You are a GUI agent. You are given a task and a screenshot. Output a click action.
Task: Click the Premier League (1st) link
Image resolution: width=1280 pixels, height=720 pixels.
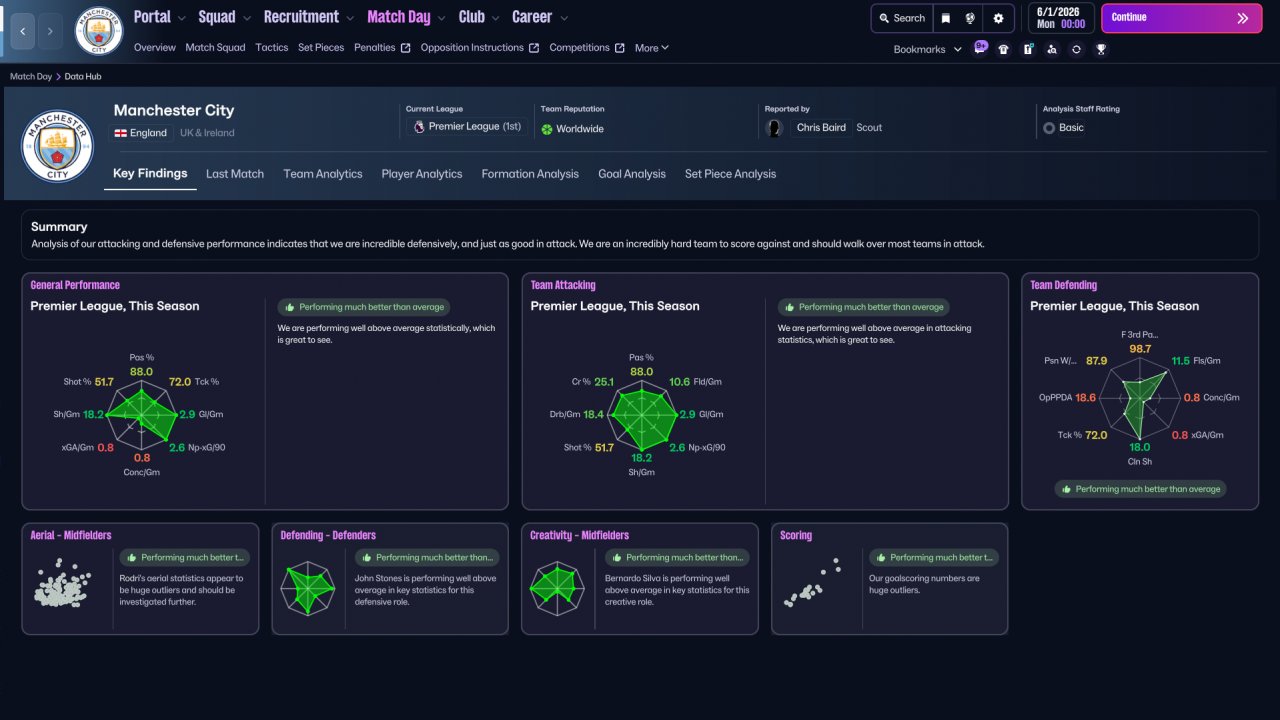[x=475, y=127]
